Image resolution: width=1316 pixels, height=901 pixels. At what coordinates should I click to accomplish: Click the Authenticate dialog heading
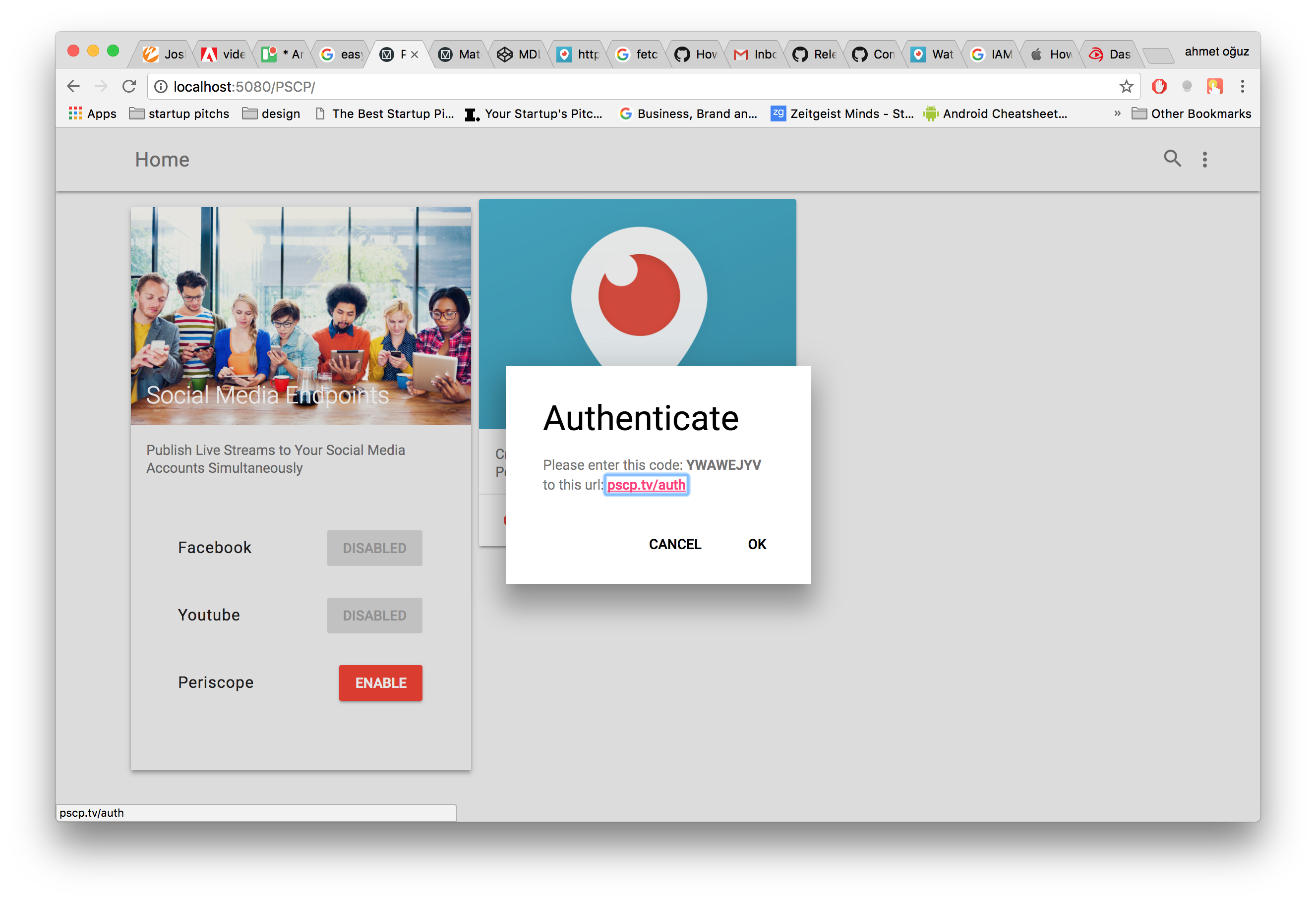click(641, 418)
